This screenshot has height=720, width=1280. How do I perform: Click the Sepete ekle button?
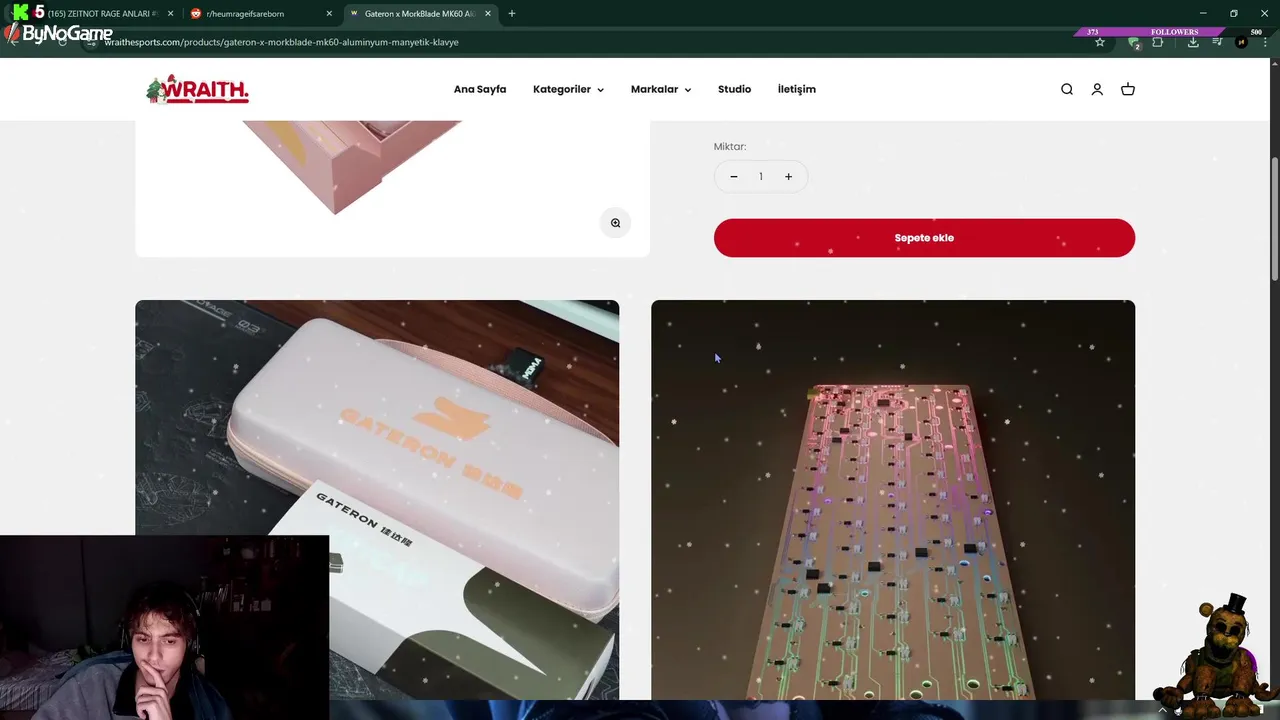point(924,238)
